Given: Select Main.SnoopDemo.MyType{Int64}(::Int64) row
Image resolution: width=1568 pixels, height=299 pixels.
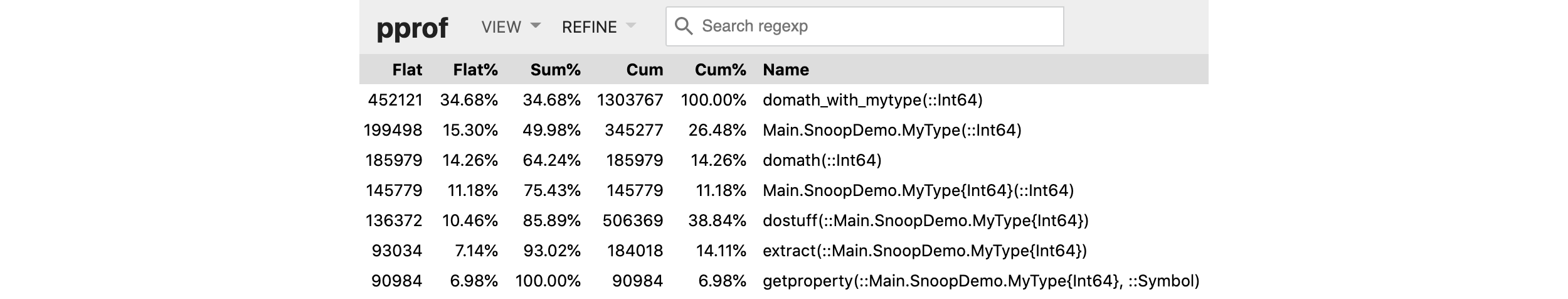Looking at the screenshot, I should 918,190.
